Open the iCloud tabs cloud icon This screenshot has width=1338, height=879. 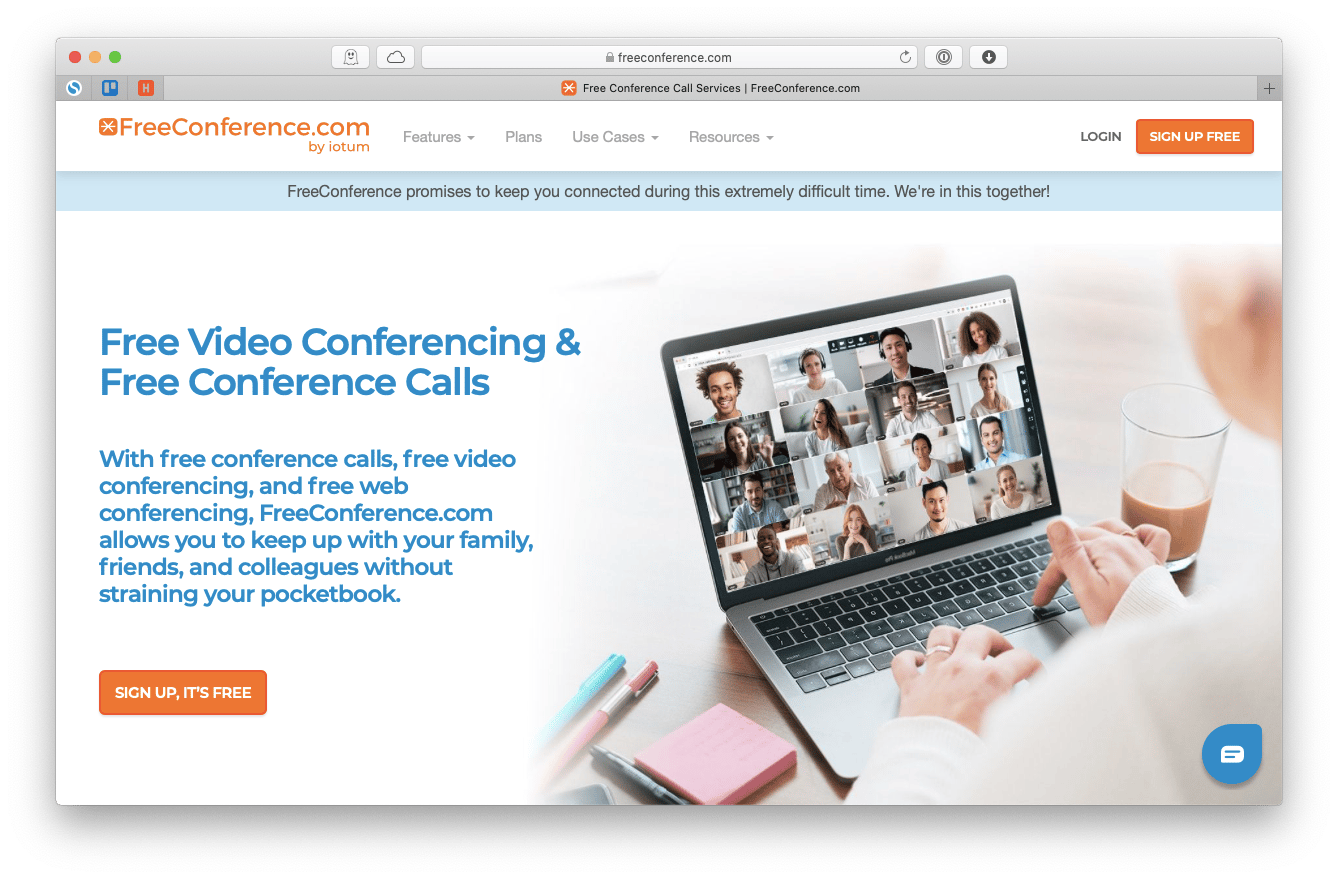(x=395, y=57)
